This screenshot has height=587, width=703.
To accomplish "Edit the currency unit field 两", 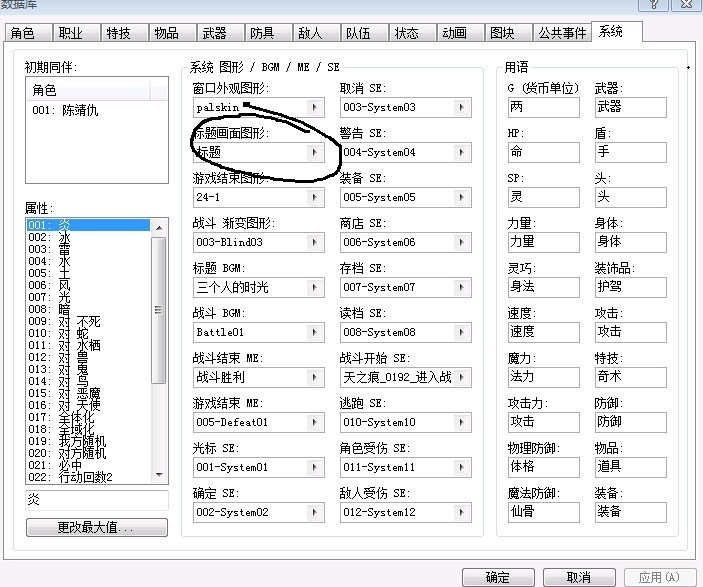I will point(543,108).
